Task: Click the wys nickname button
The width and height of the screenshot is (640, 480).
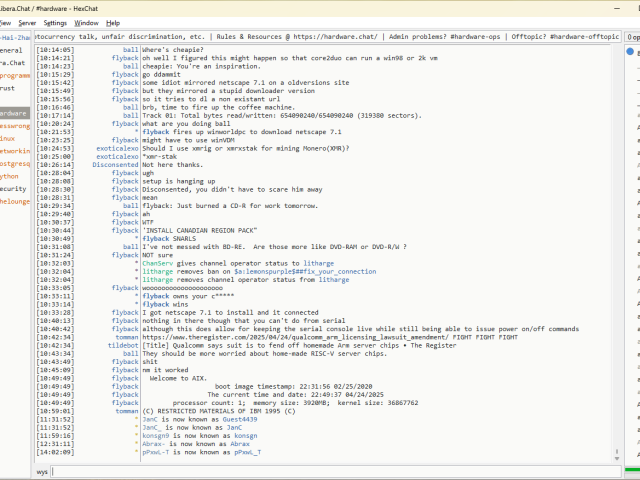Action: point(42,470)
